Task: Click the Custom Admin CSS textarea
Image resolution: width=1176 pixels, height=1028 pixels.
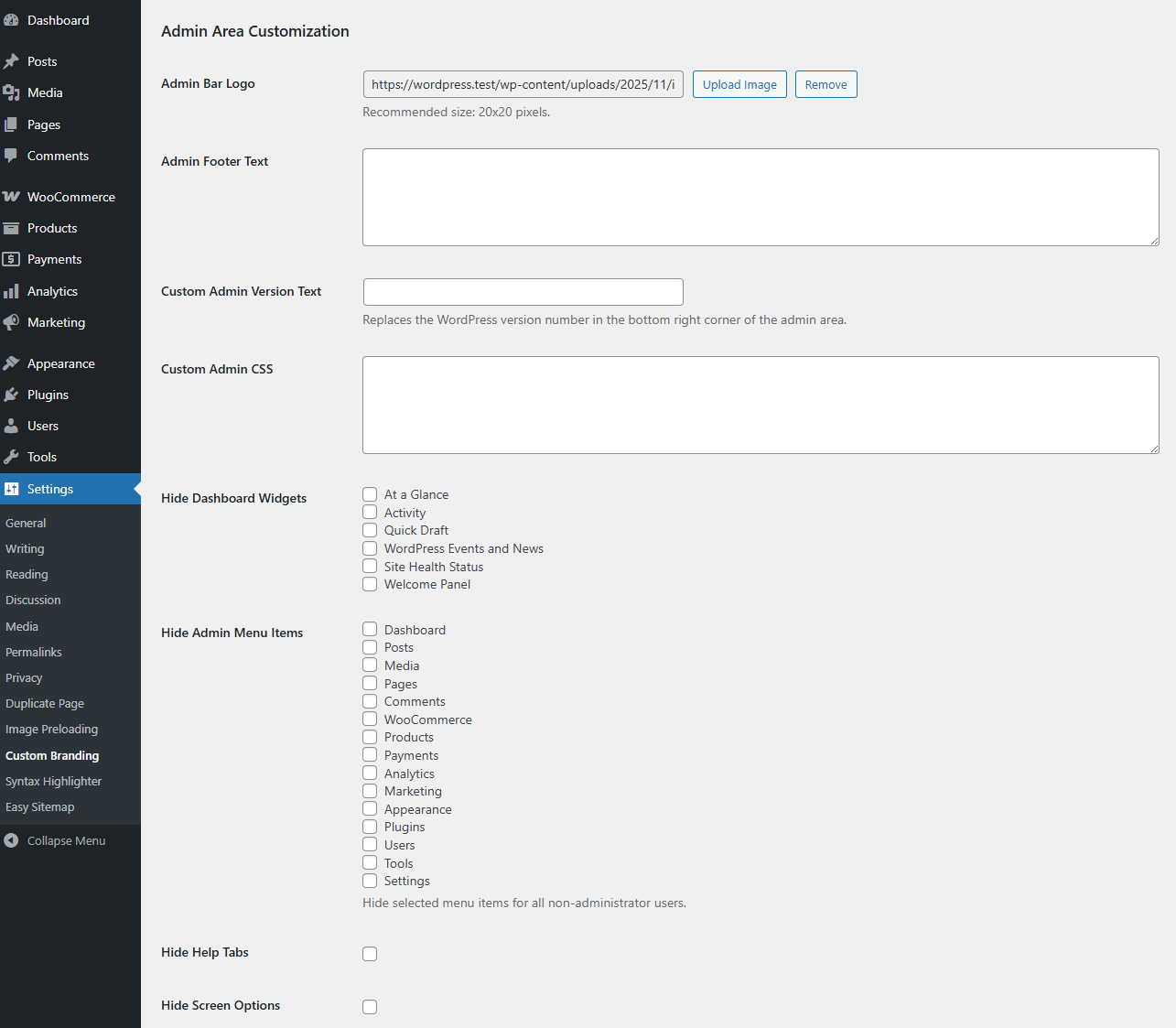Action: click(x=761, y=405)
